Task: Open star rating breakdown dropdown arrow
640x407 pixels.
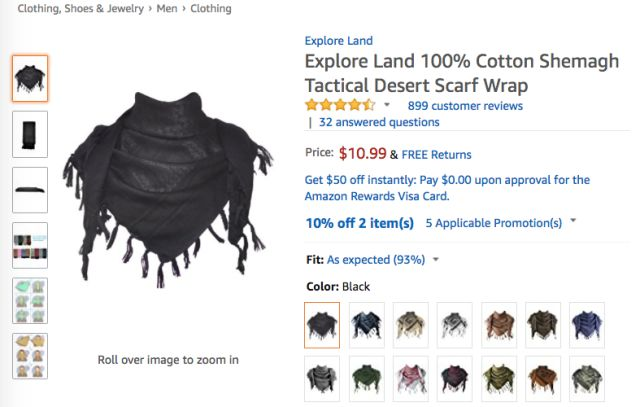Action: (387, 105)
